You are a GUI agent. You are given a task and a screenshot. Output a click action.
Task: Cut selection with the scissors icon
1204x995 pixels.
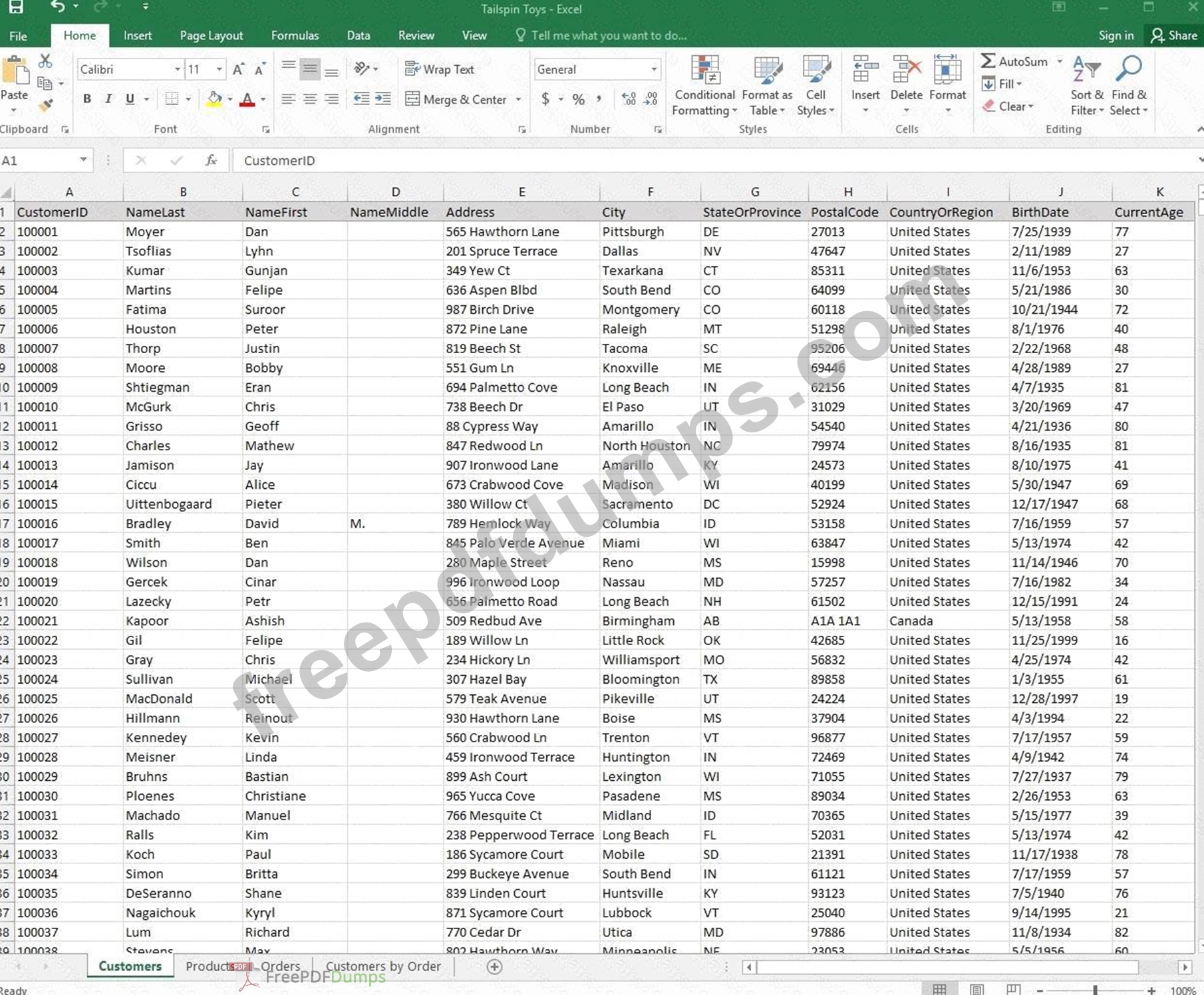point(45,61)
